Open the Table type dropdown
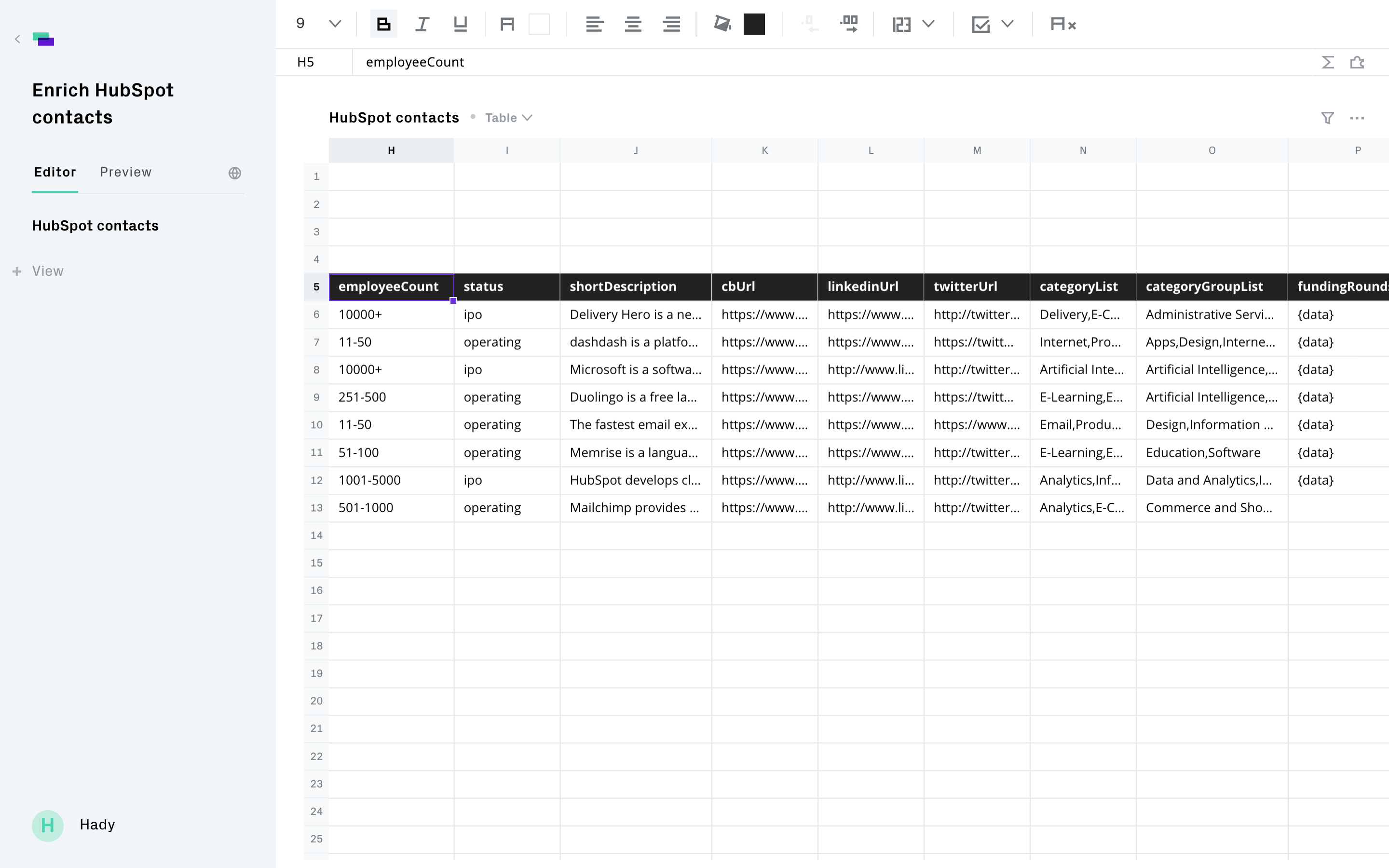The width and height of the screenshot is (1389, 868). click(508, 118)
